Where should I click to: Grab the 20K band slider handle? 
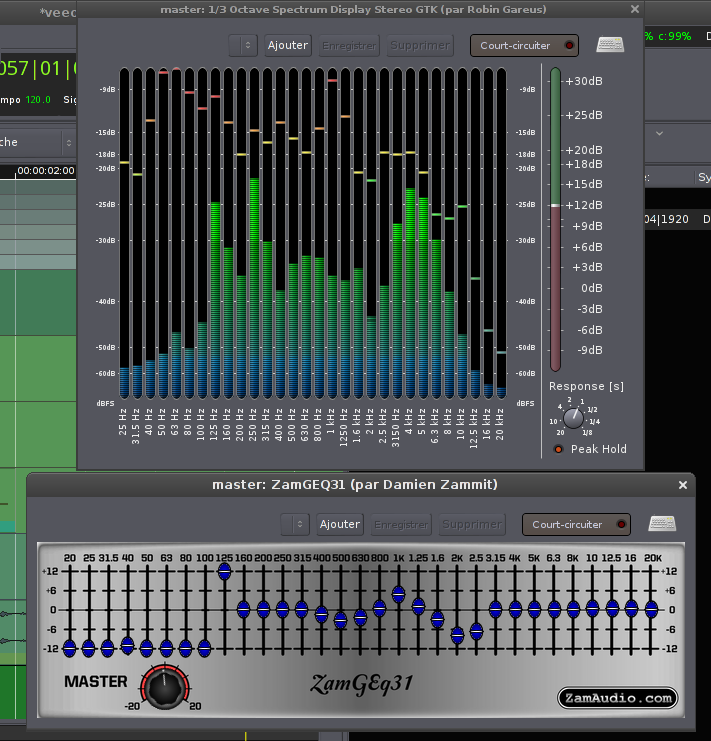tap(651, 607)
